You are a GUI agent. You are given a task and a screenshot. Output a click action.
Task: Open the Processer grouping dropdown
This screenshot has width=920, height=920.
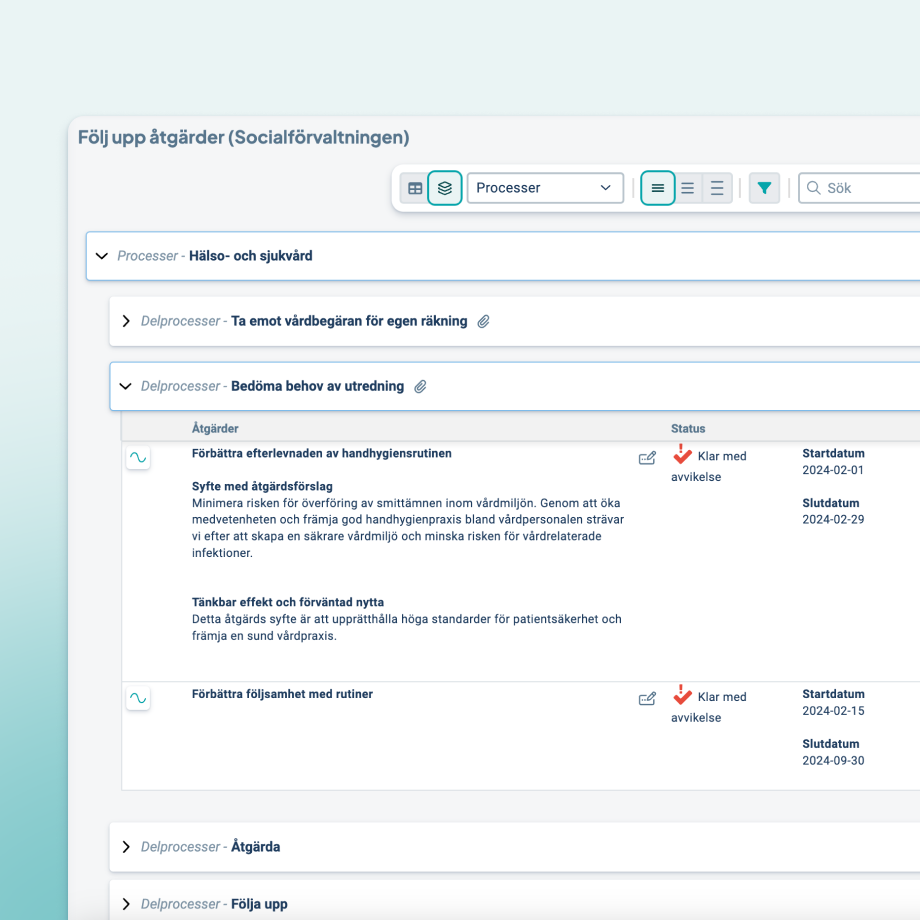[x=545, y=188]
